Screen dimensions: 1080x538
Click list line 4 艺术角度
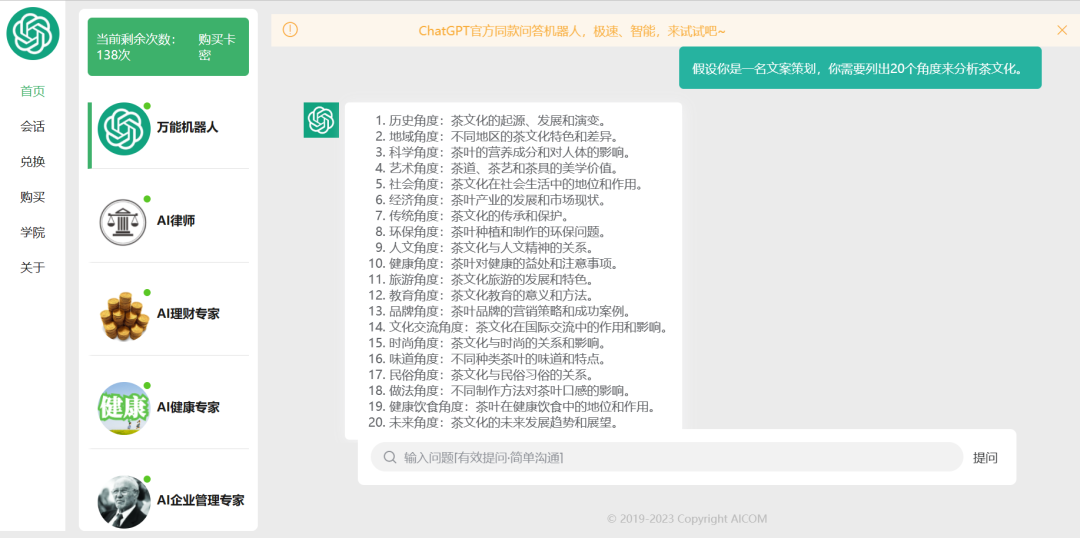click(x=496, y=168)
